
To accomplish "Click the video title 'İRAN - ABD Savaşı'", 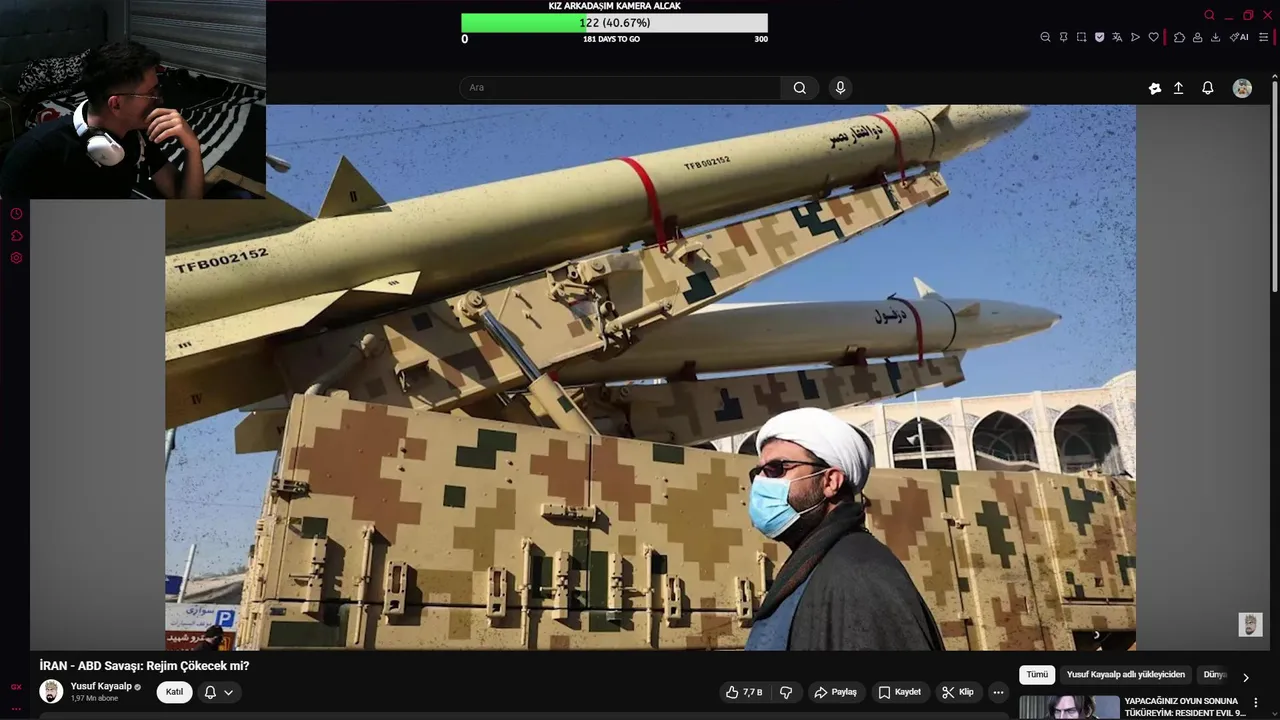I will (x=144, y=666).
